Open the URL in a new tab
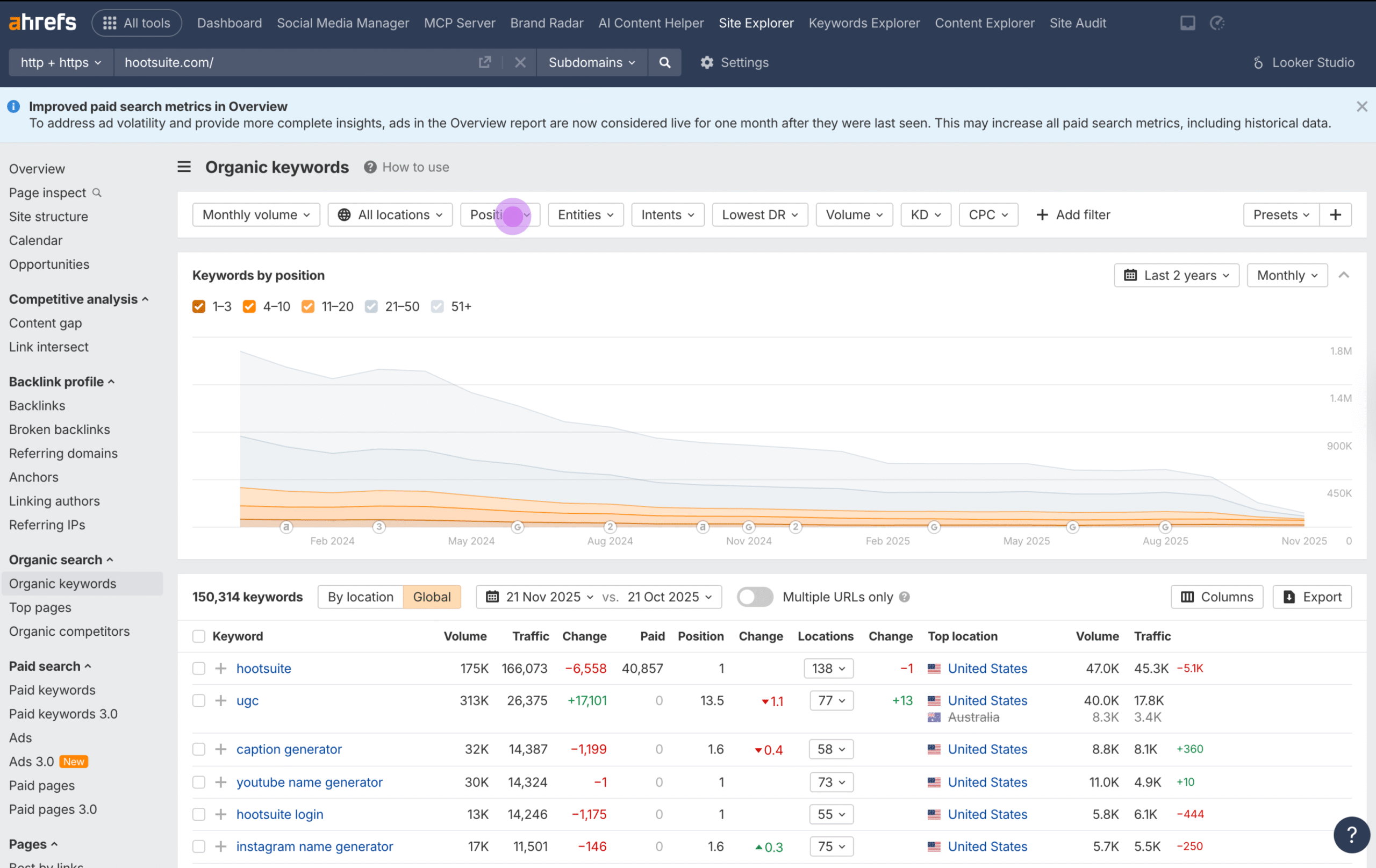 pos(485,62)
